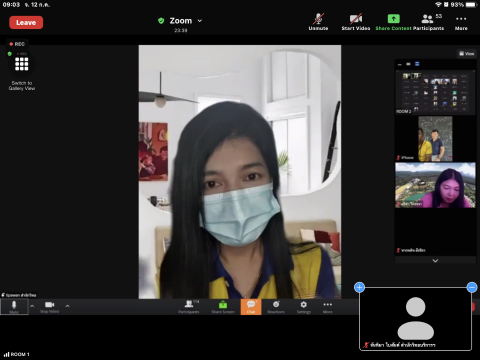Unmute the microphone in top toolbar
Screen dimensions: 480x360
click(318, 22)
